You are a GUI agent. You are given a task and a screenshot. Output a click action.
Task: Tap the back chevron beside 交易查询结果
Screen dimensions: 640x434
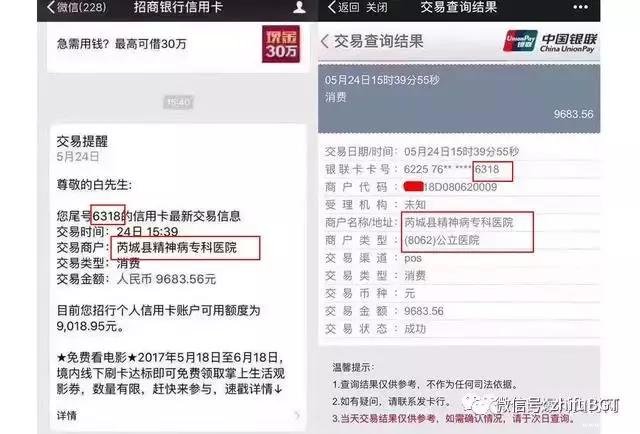[324, 41]
